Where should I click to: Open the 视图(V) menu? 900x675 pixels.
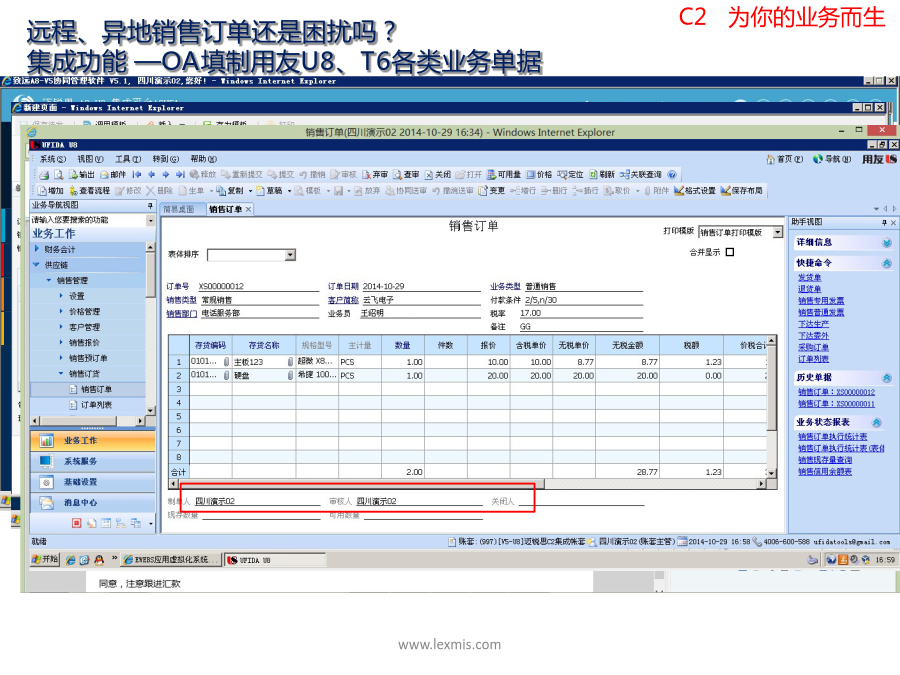pos(90,159)
